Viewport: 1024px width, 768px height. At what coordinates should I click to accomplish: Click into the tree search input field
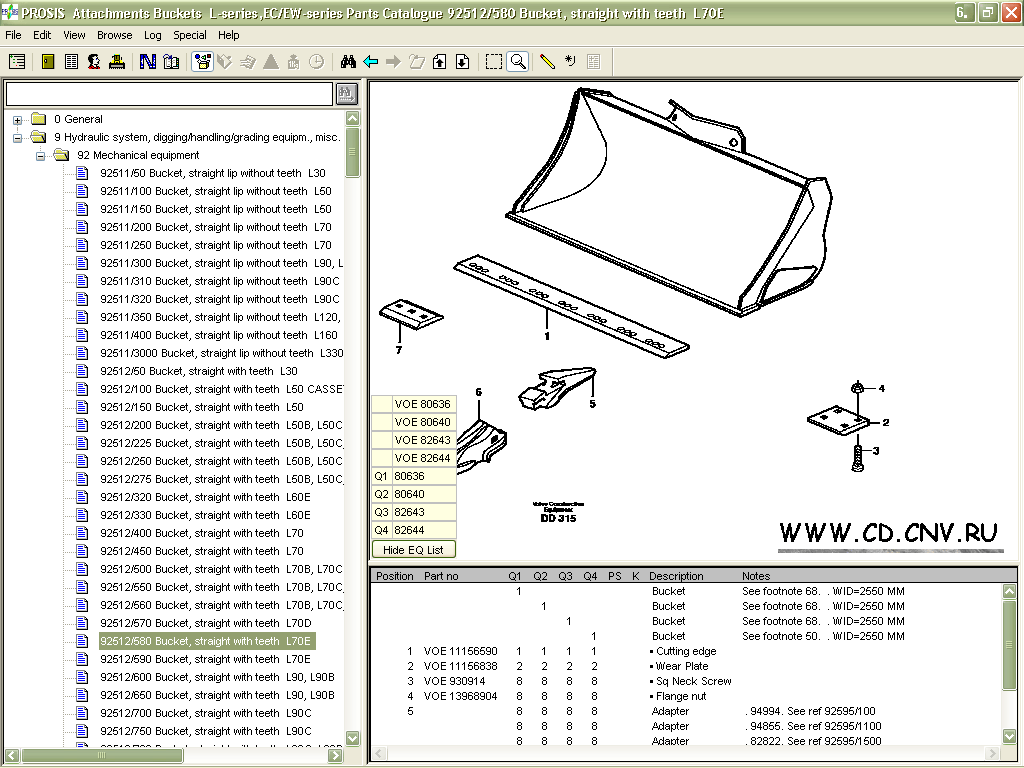click(x=169, y=94)
